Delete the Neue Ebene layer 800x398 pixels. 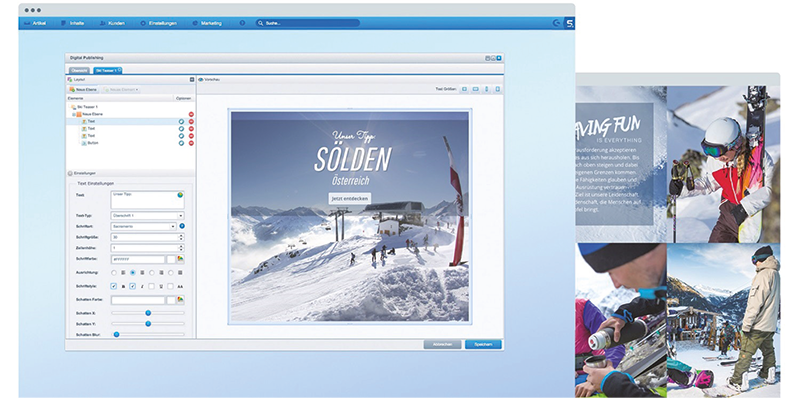[x=191, y=114]
